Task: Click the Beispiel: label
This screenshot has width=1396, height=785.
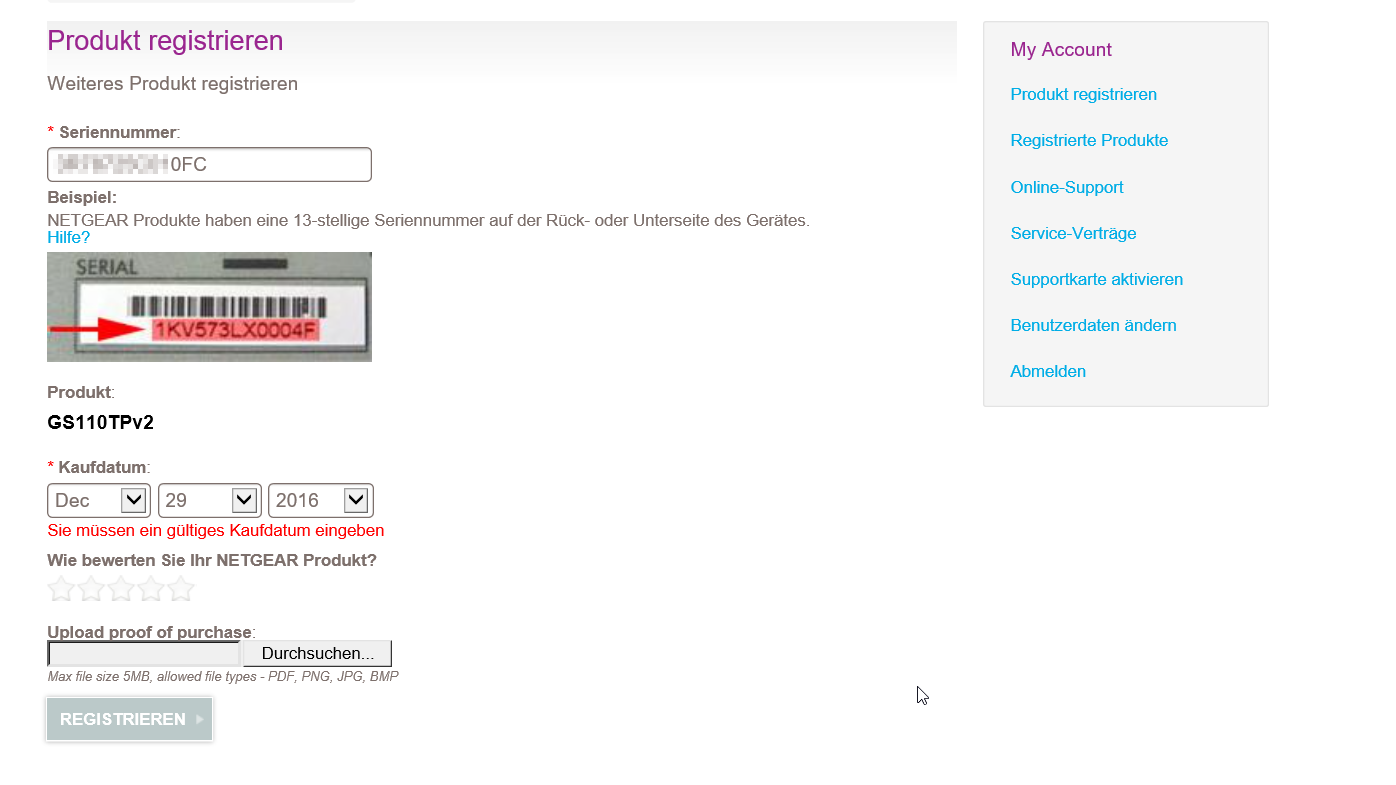Action: 82,197
